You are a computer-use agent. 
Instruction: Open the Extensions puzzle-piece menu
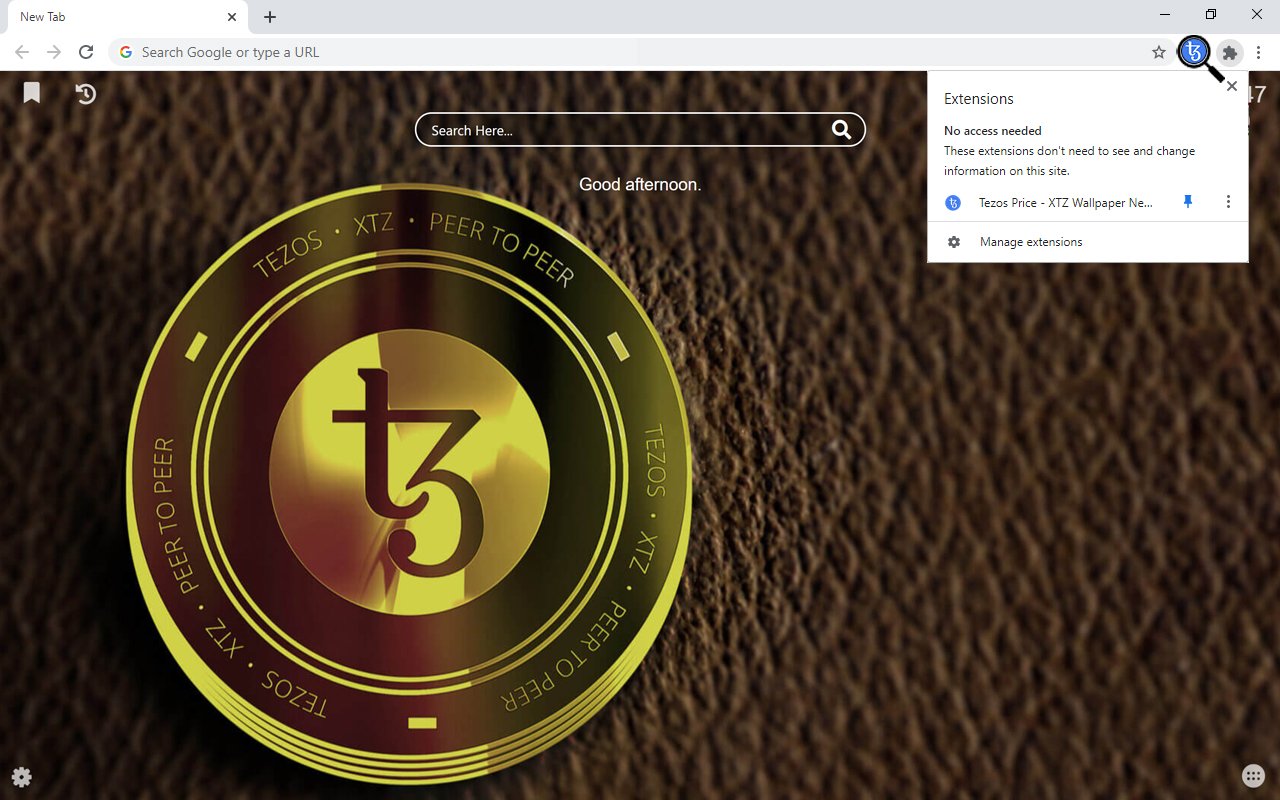pyautogui.click(x=1230, y=52)
